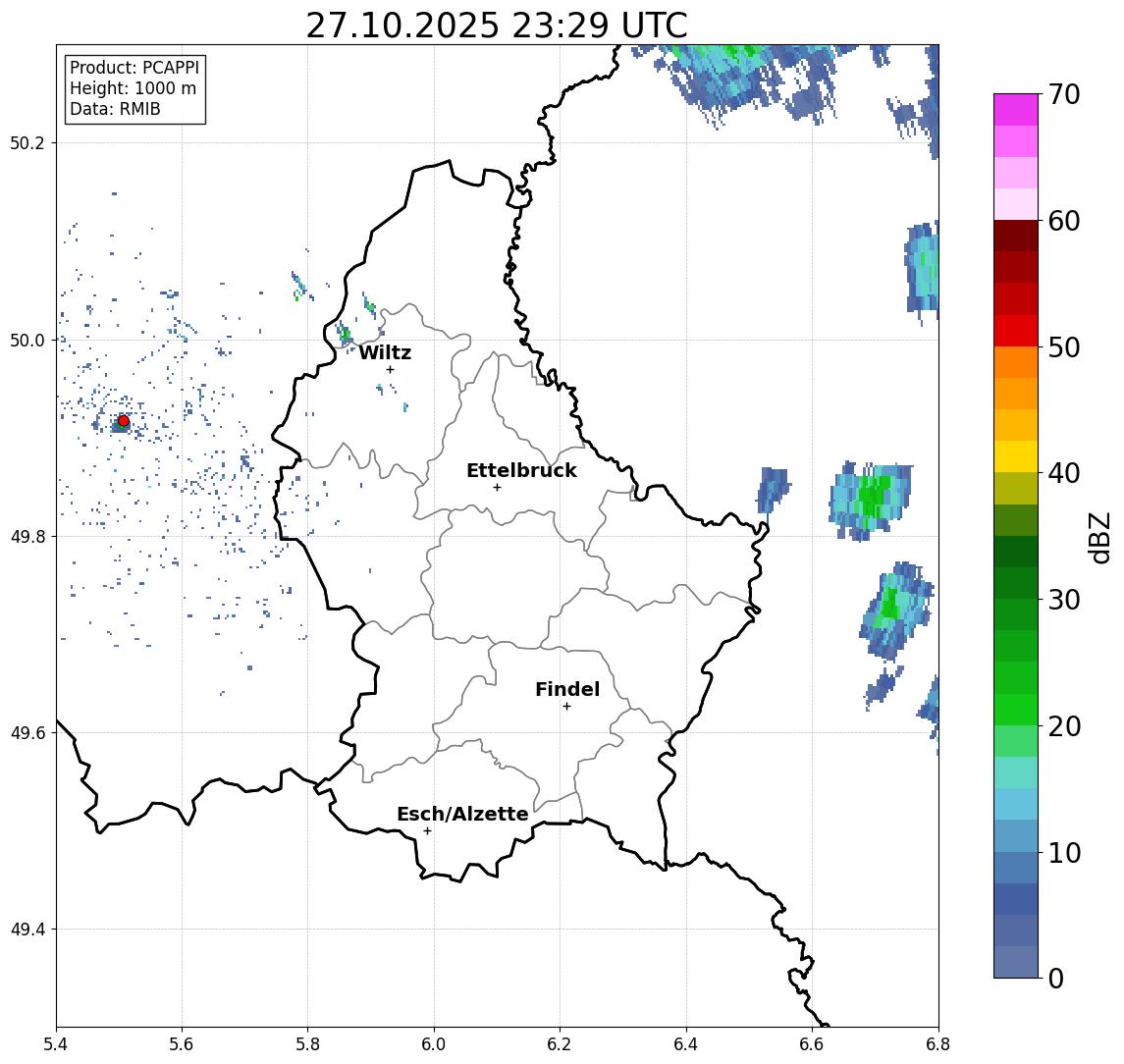This screenshot has height=1064, width=1124.
Task: Pick the magenta top colorbar swatch
Action: click(x=1016, y=110)
